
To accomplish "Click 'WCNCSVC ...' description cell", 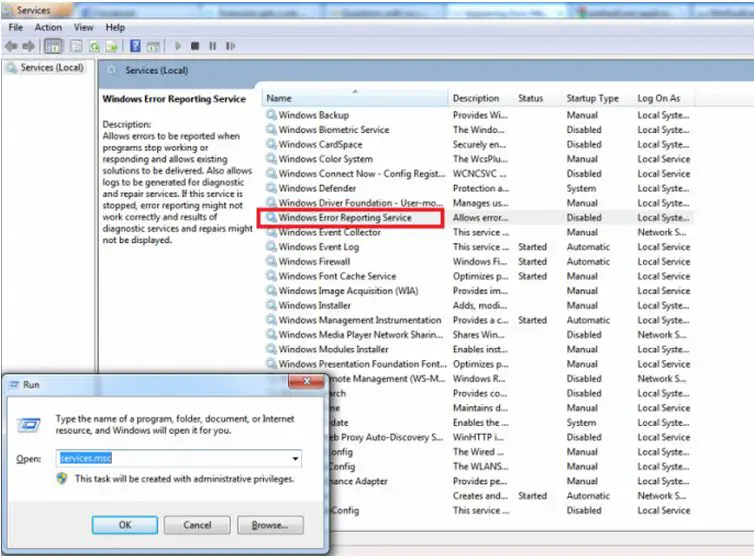I will (x=479, y=173).
